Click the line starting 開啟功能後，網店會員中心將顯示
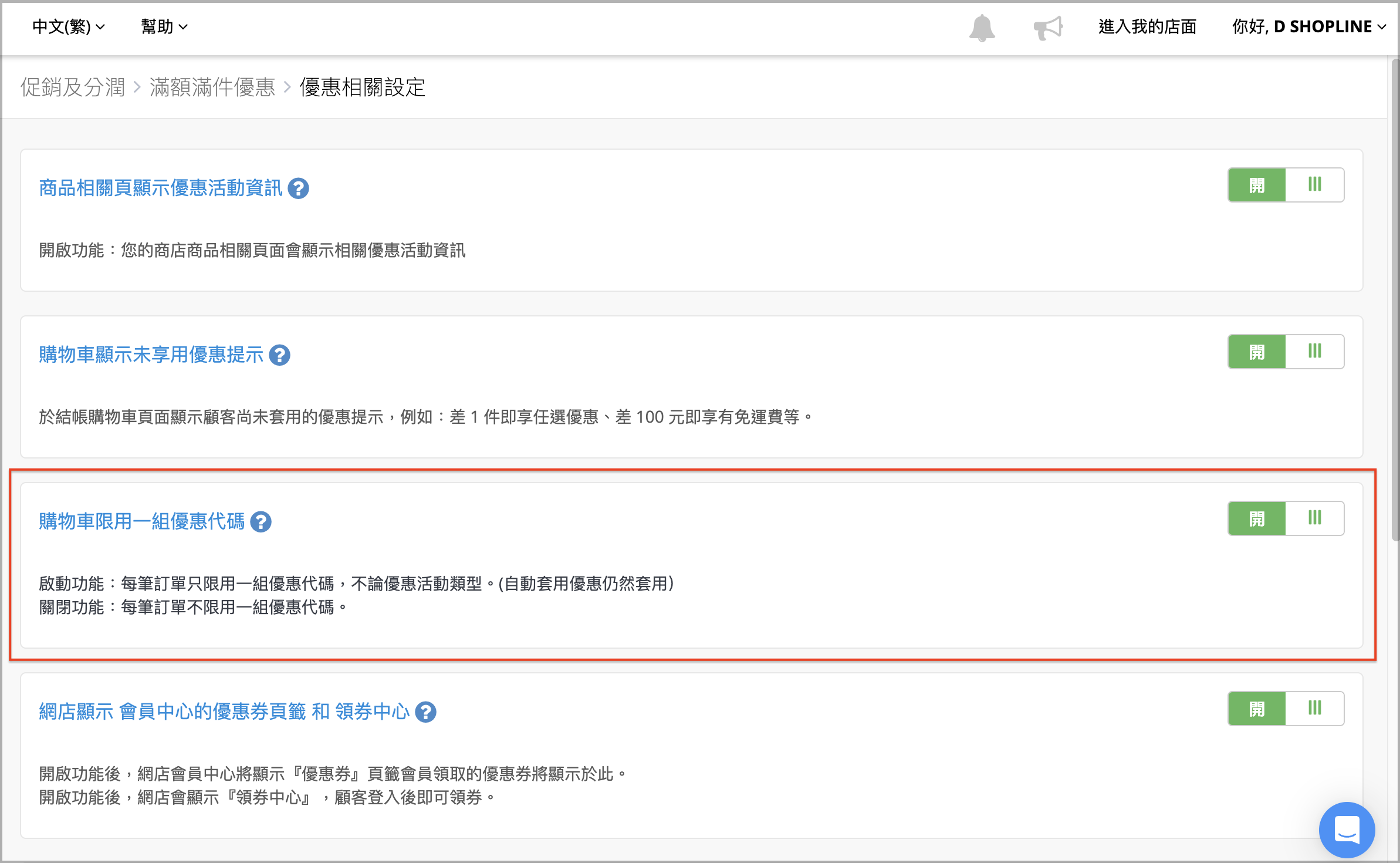The height and width of the screenshot is (863, 1400). 333,774
